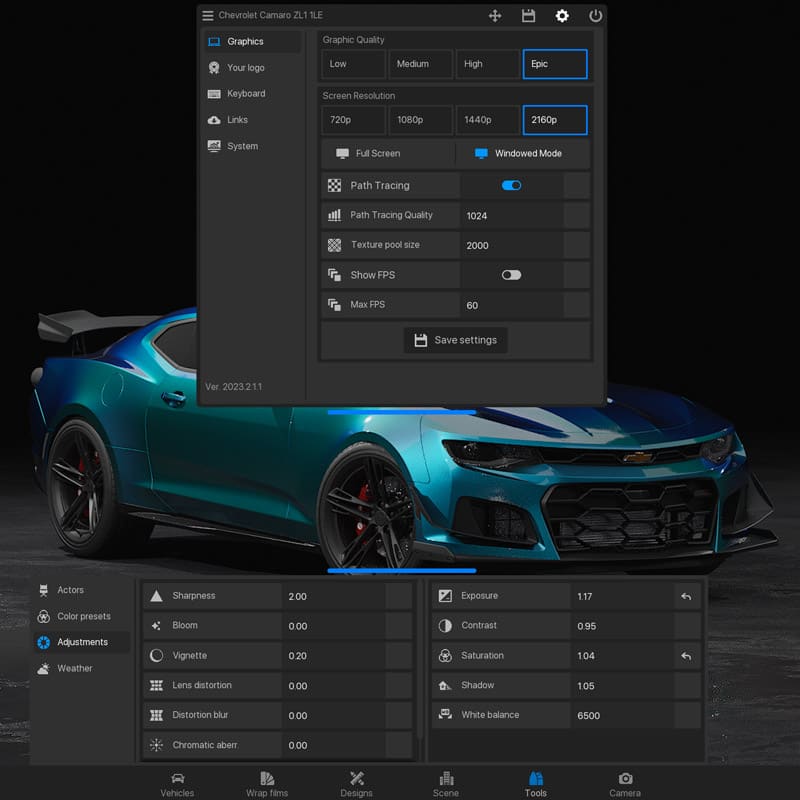800x800 pixels.
Task: Click the Path Tracing checkerboard icon
Action: (334, 186)
